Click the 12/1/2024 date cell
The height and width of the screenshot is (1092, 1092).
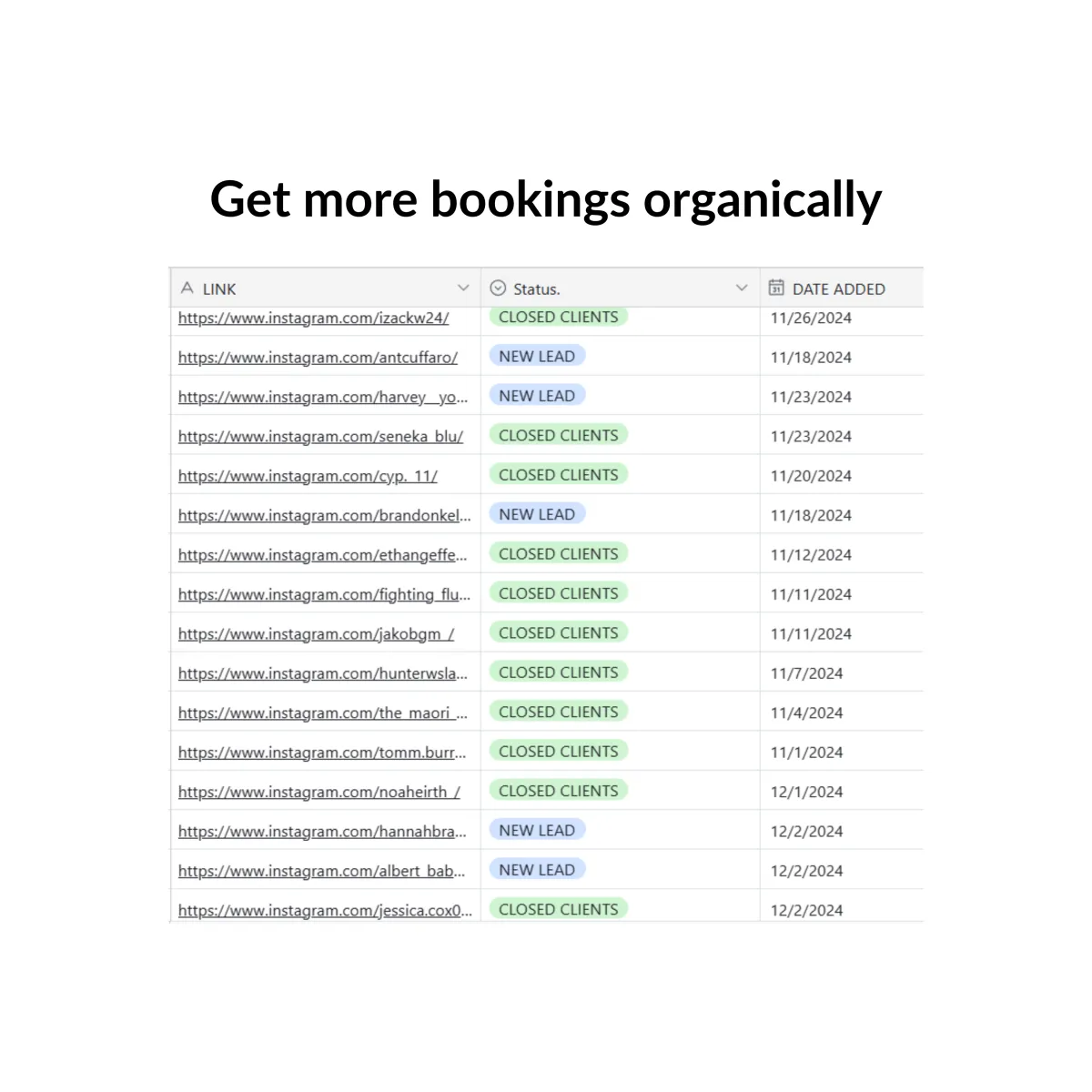806,793
